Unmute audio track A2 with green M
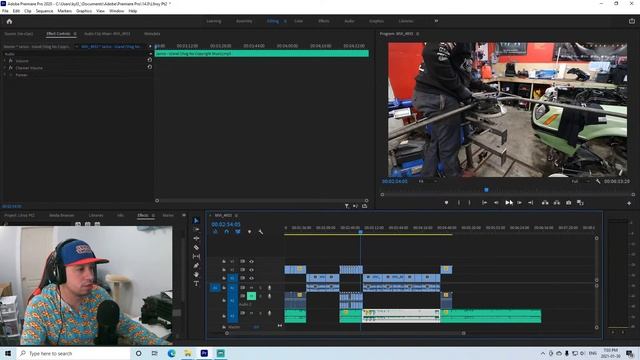This screenshot has height=360, width=640. [251, 296]
